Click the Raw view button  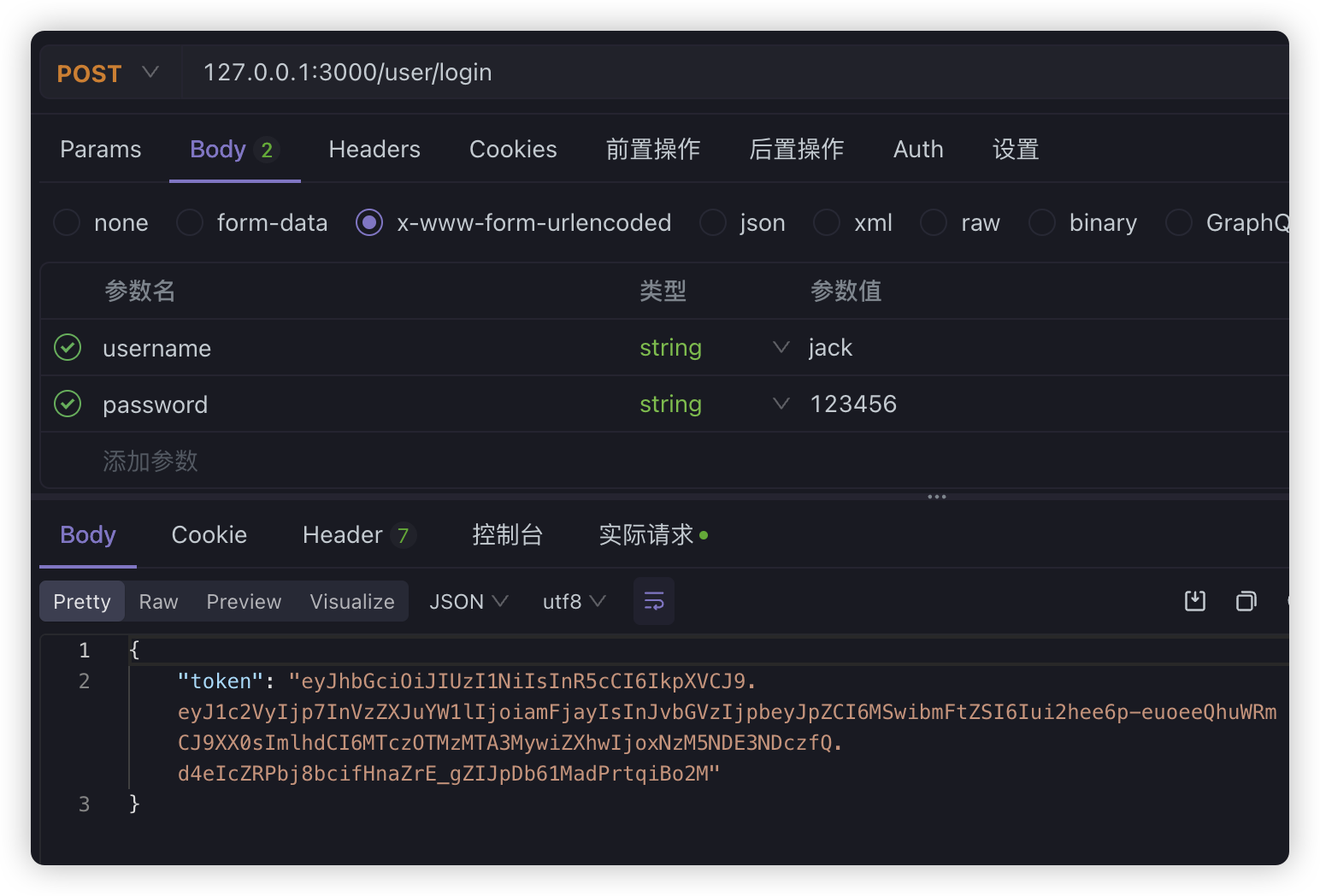click(159, 602)
